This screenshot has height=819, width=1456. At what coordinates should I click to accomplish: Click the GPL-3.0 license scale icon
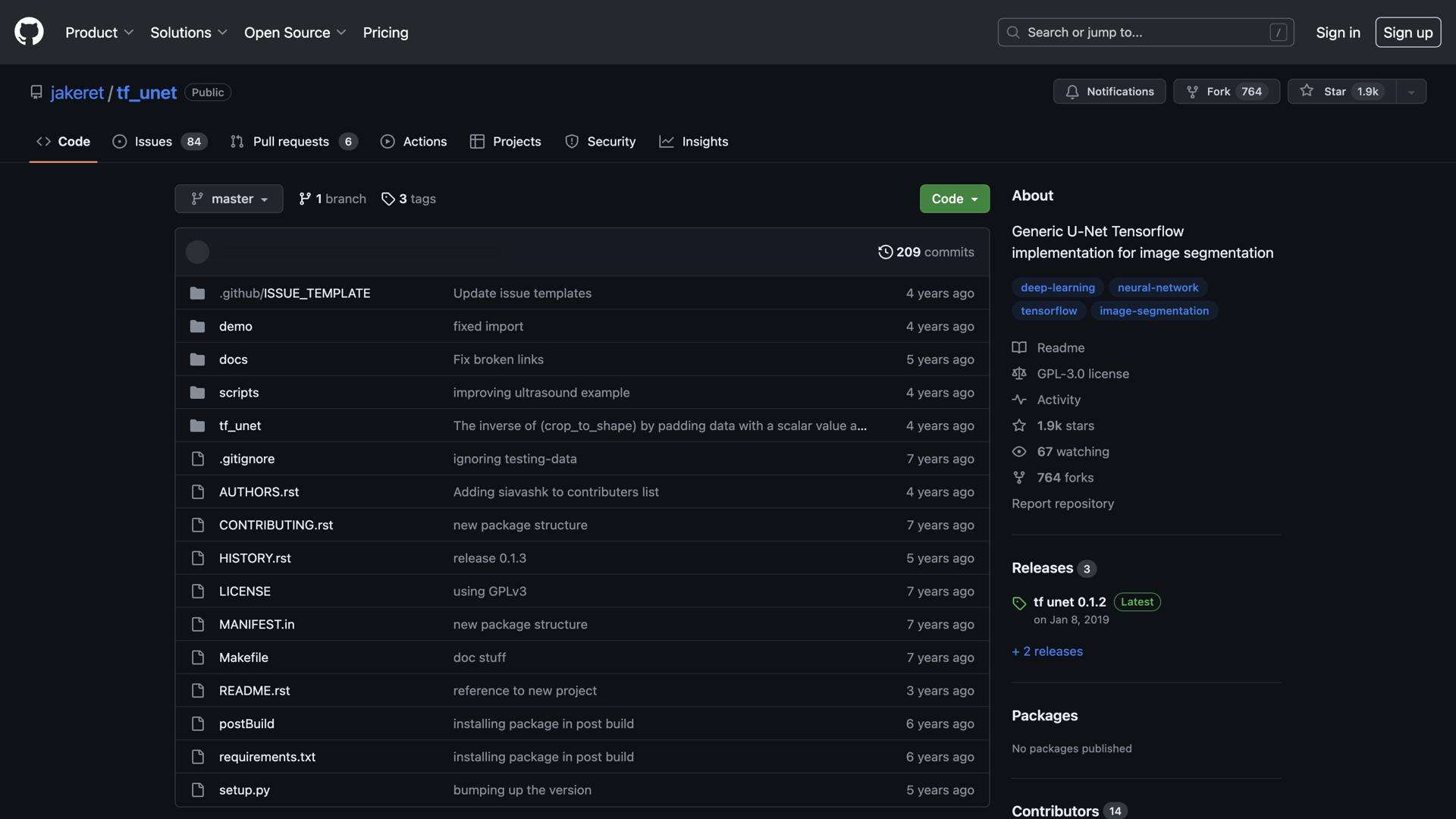coord(1019,374)
